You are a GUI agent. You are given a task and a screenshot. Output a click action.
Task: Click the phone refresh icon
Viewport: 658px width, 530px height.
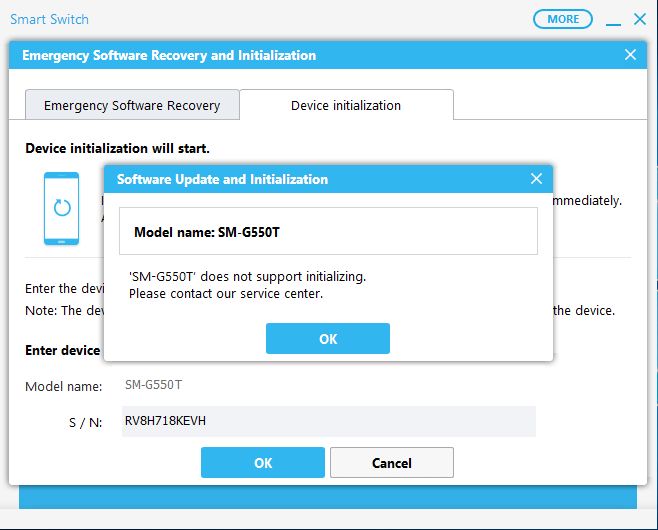(62, 208)
